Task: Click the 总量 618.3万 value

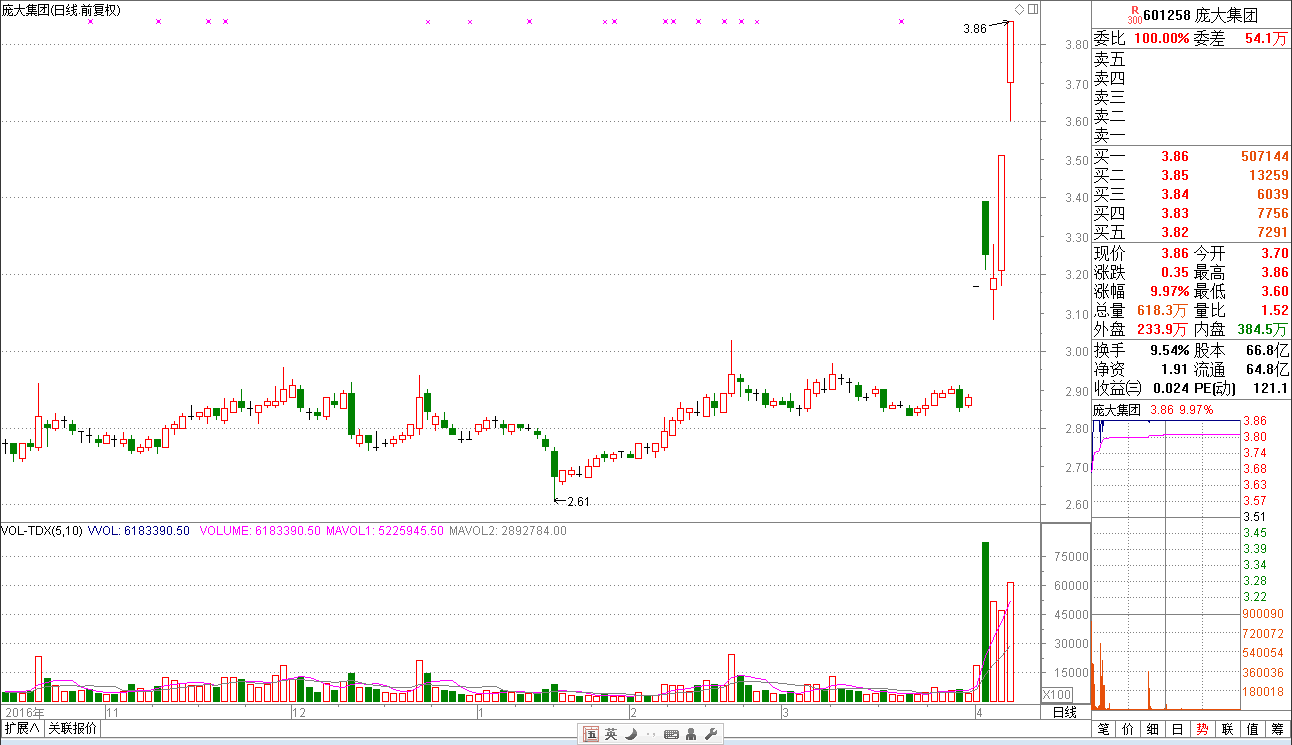Action: pyautogui.click(x=1162, y=311)
